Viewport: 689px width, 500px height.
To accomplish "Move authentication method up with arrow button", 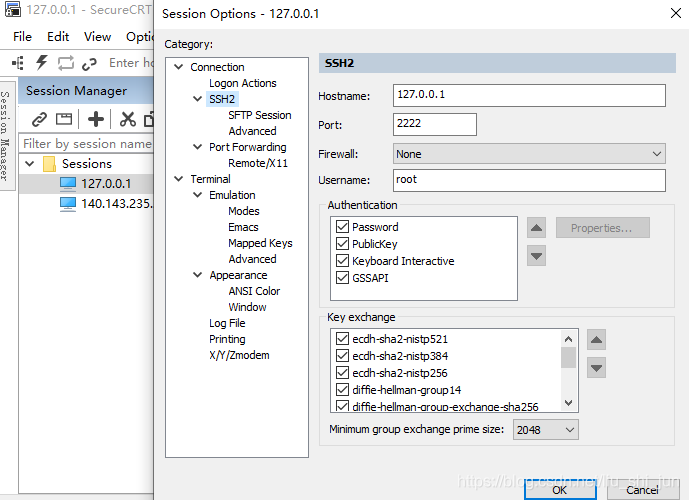I will 536,228.
